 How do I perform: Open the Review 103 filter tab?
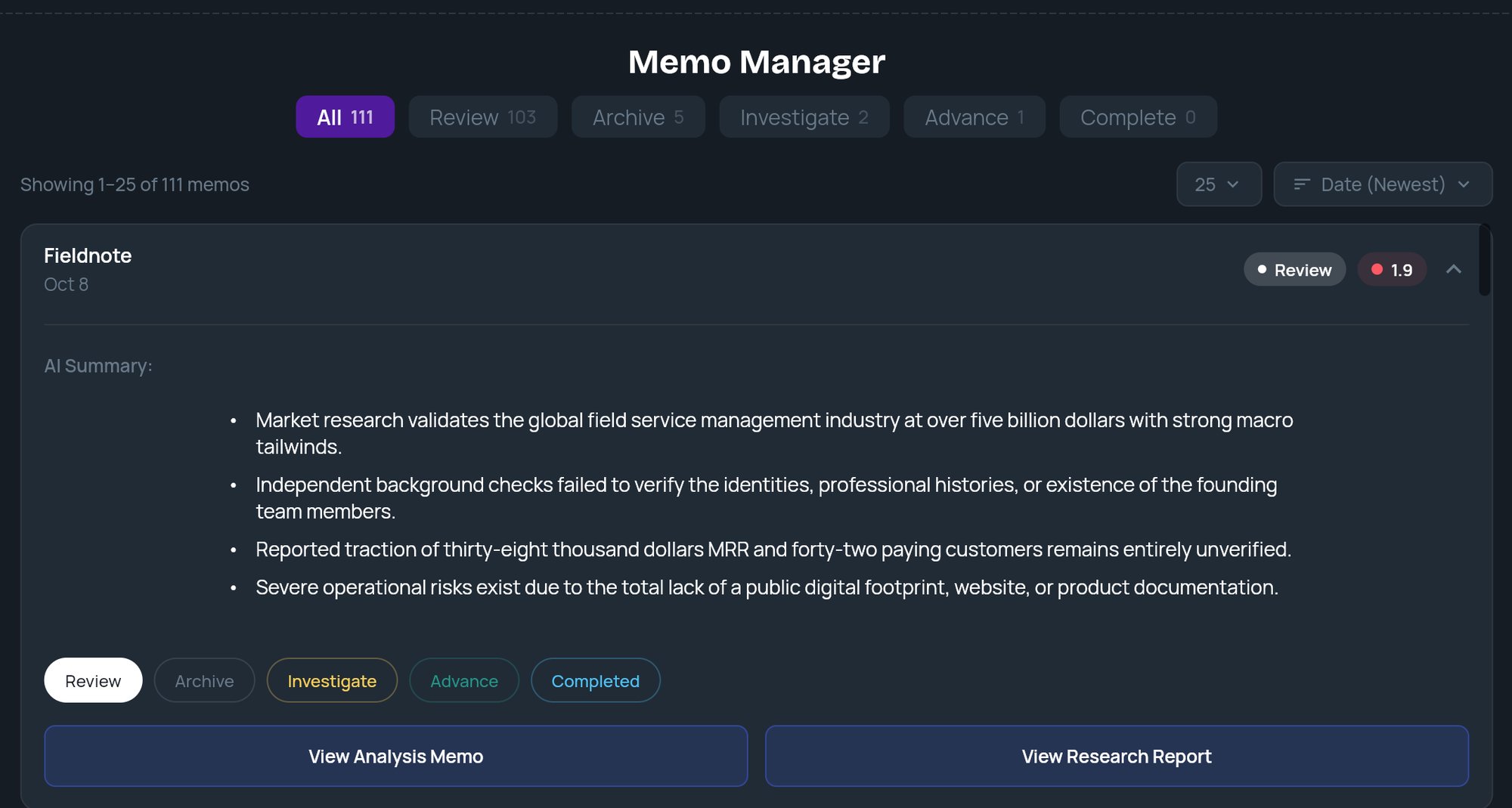coord(482,117)
